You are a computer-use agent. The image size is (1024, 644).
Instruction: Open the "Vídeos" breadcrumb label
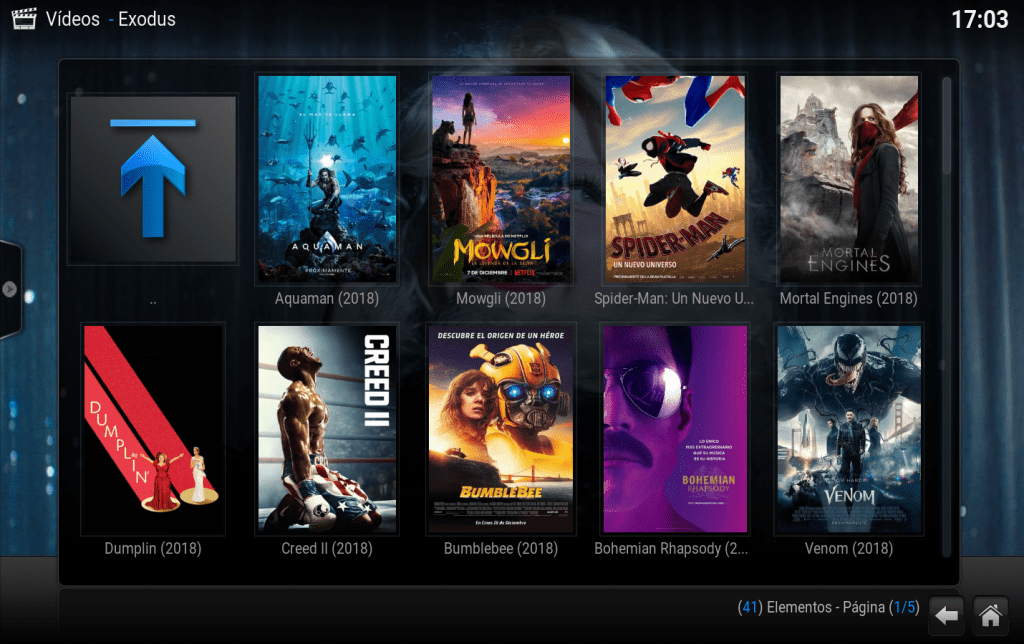point(71,18)
